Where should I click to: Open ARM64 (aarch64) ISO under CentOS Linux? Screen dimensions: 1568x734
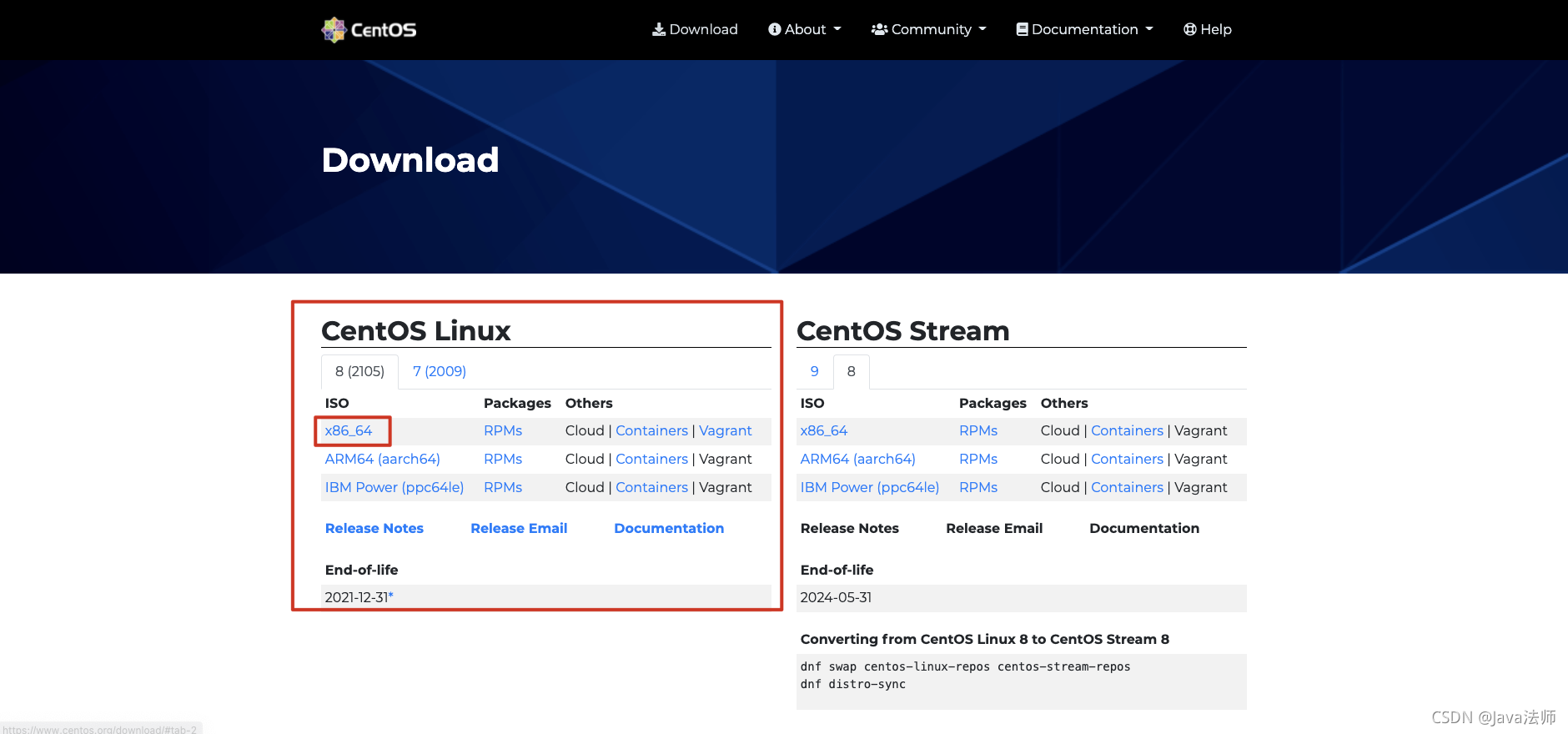coord(383,459)
